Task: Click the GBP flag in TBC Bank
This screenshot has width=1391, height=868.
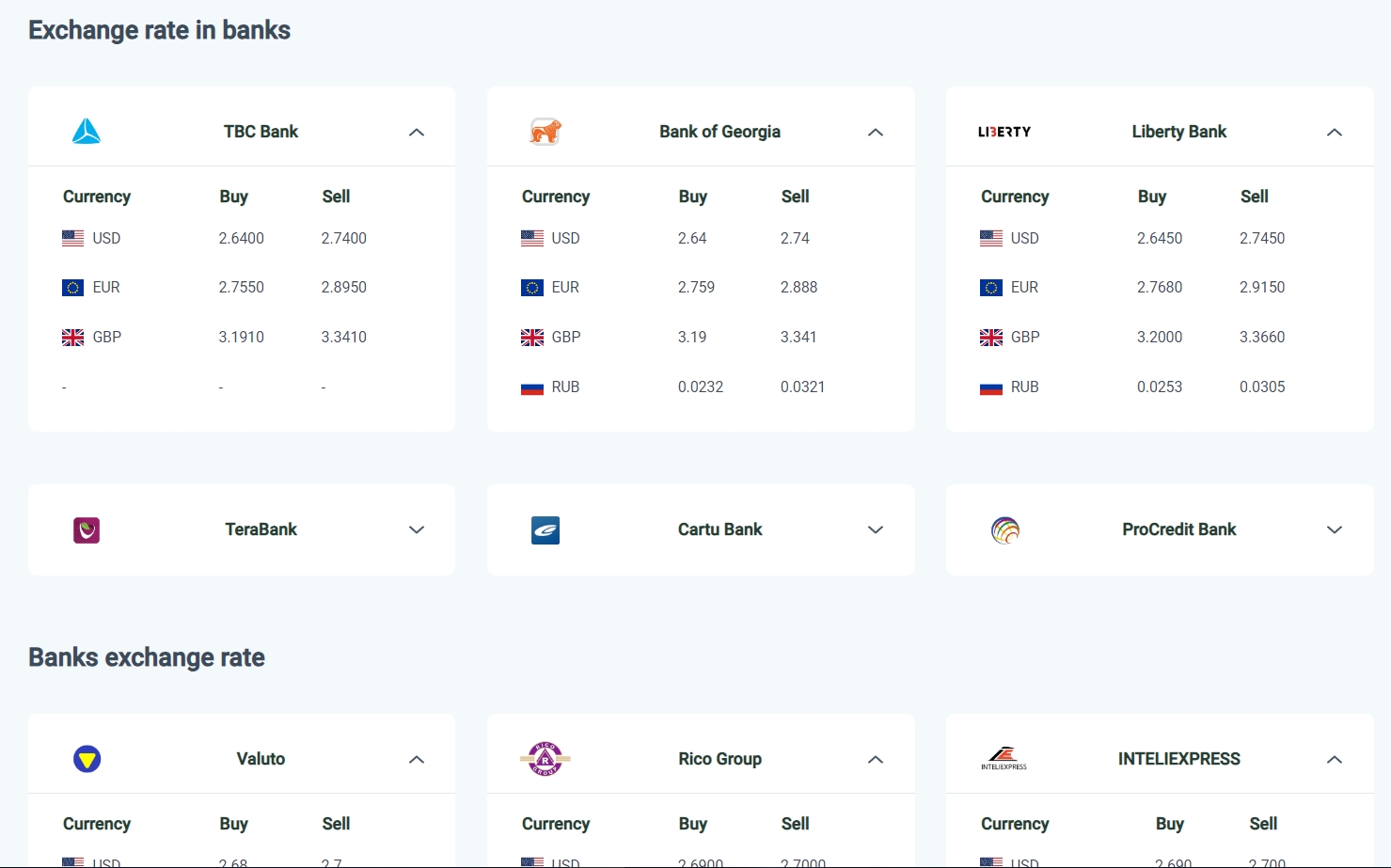Action: coord(73,338)
